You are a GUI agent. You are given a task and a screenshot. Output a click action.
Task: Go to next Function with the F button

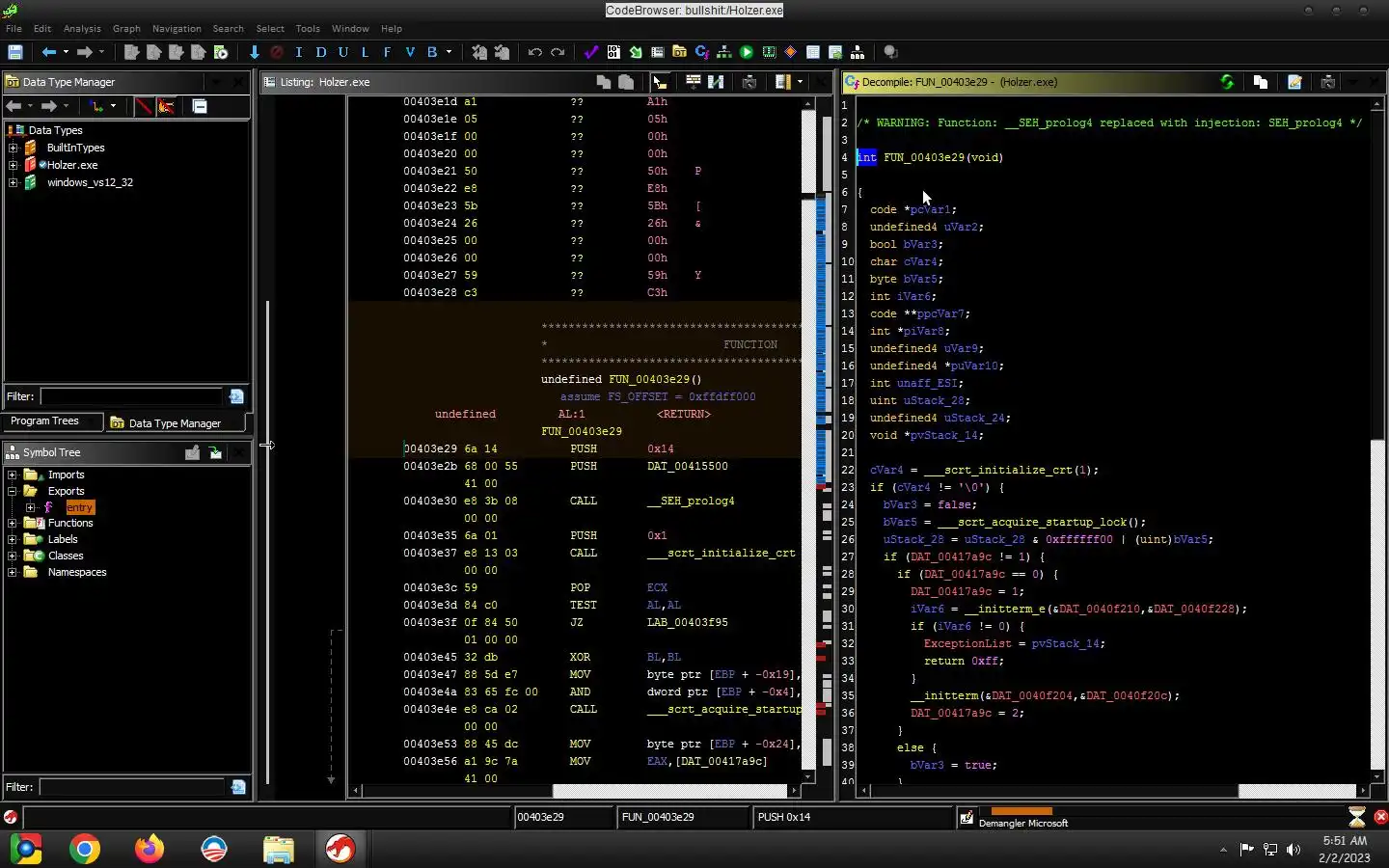click(x=387, y=52)
